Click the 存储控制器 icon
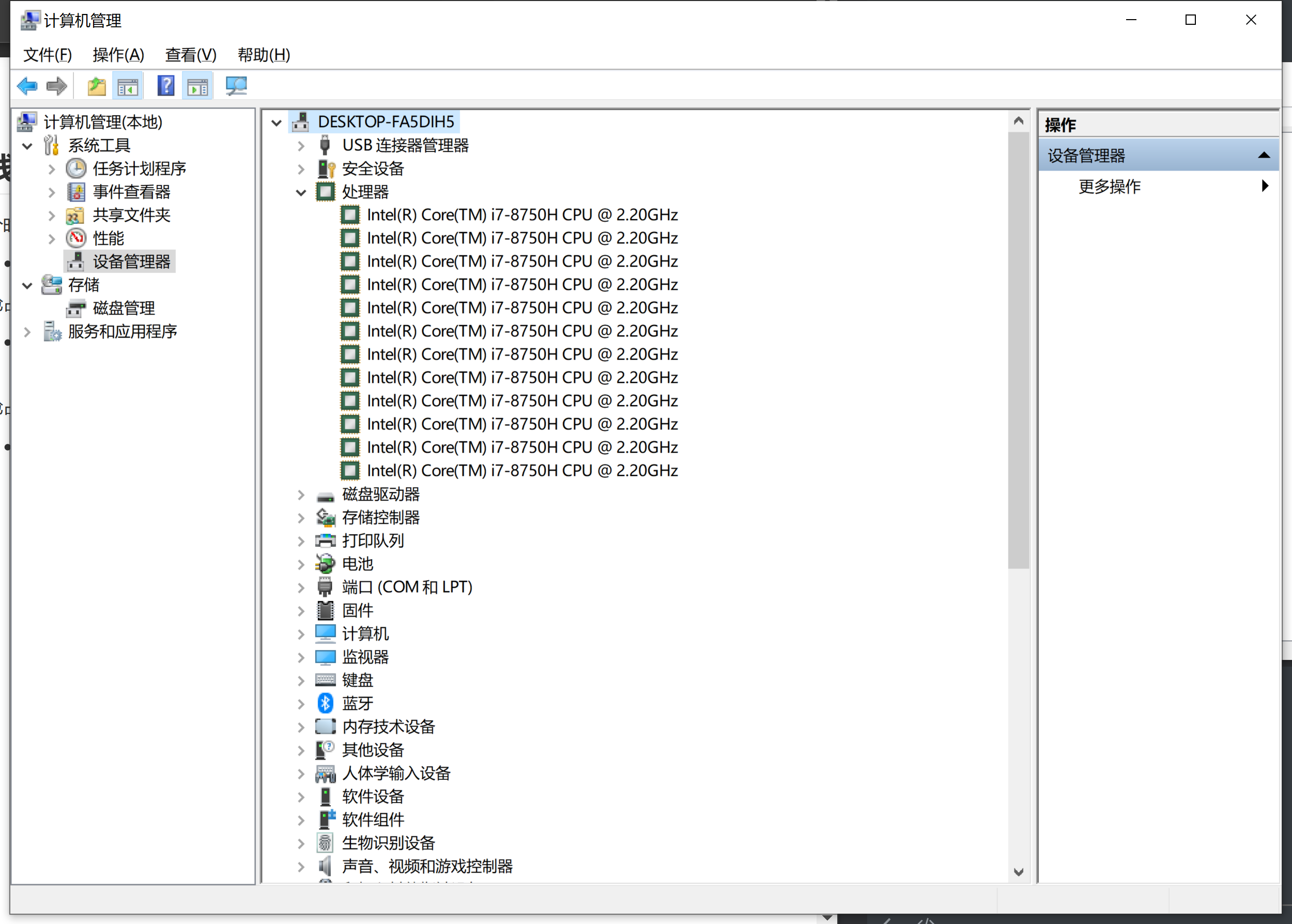1292x924 pixels. (326, 517)
